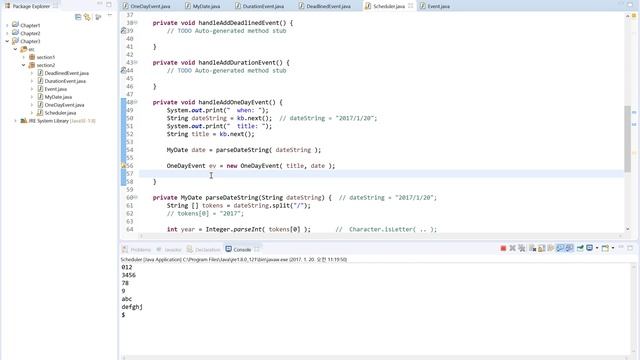Click 'parseDateString' call on line 54
Viewport: 640px width, 360px height.
[242, 150]
